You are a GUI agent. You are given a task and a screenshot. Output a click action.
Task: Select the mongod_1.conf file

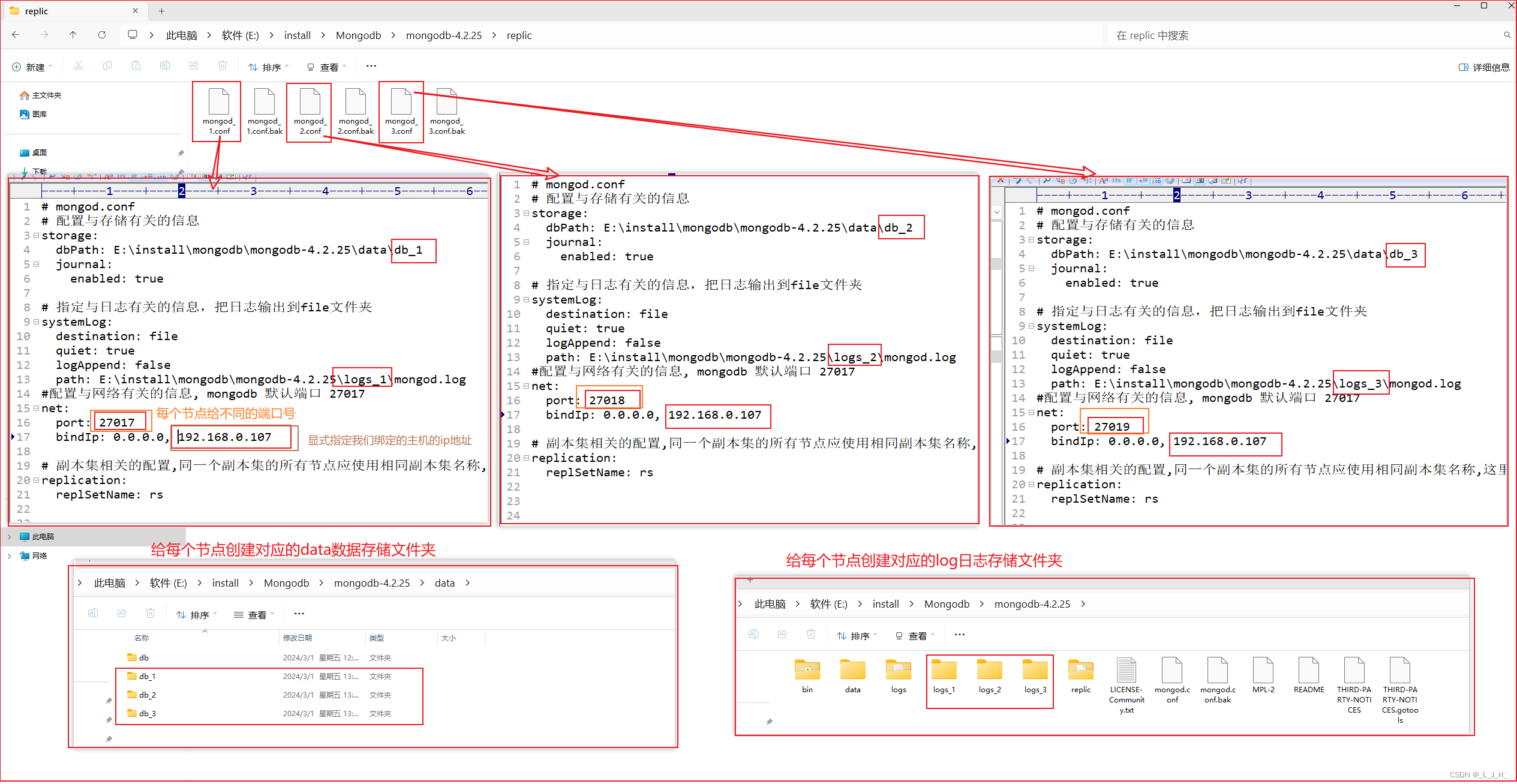pos(219,111)
